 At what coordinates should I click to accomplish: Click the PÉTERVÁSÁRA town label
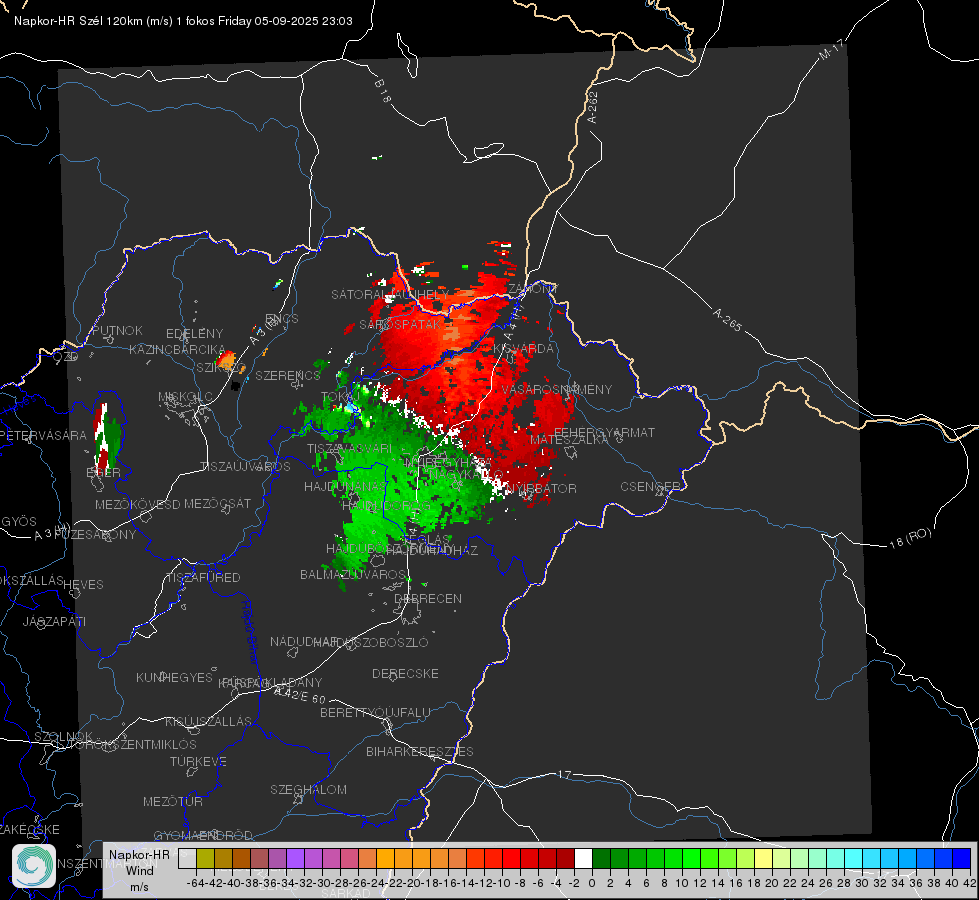(x=43, y=435)
